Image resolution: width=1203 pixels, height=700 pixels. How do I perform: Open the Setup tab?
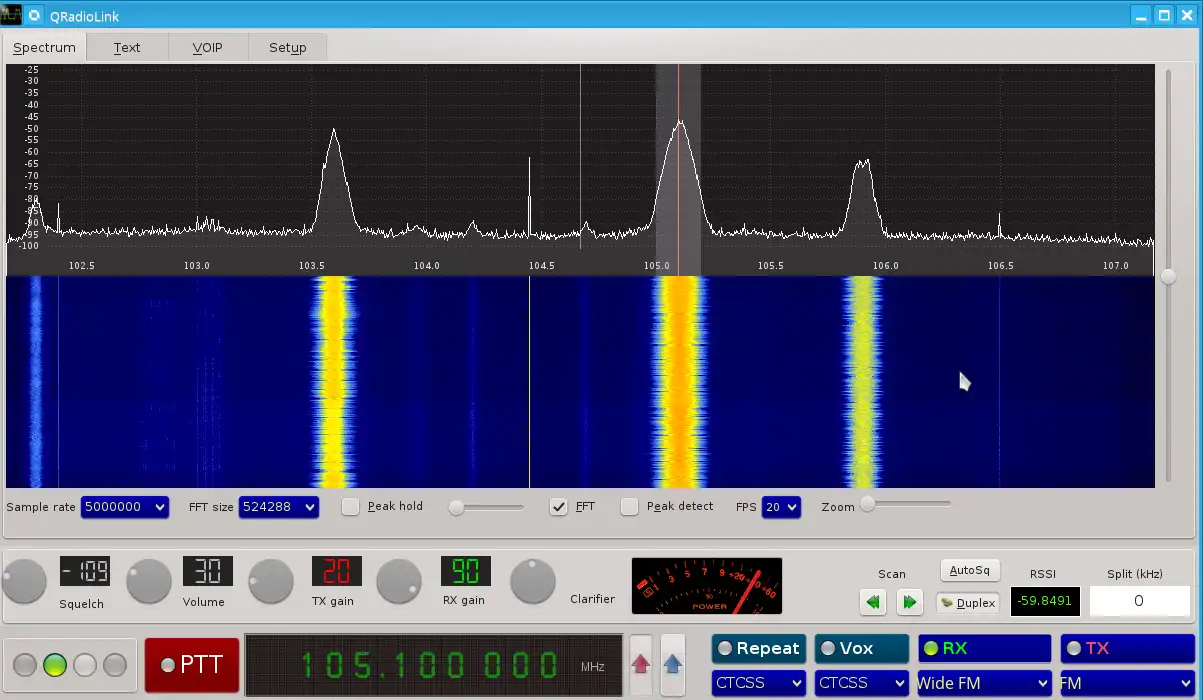(x=287, y=47)
